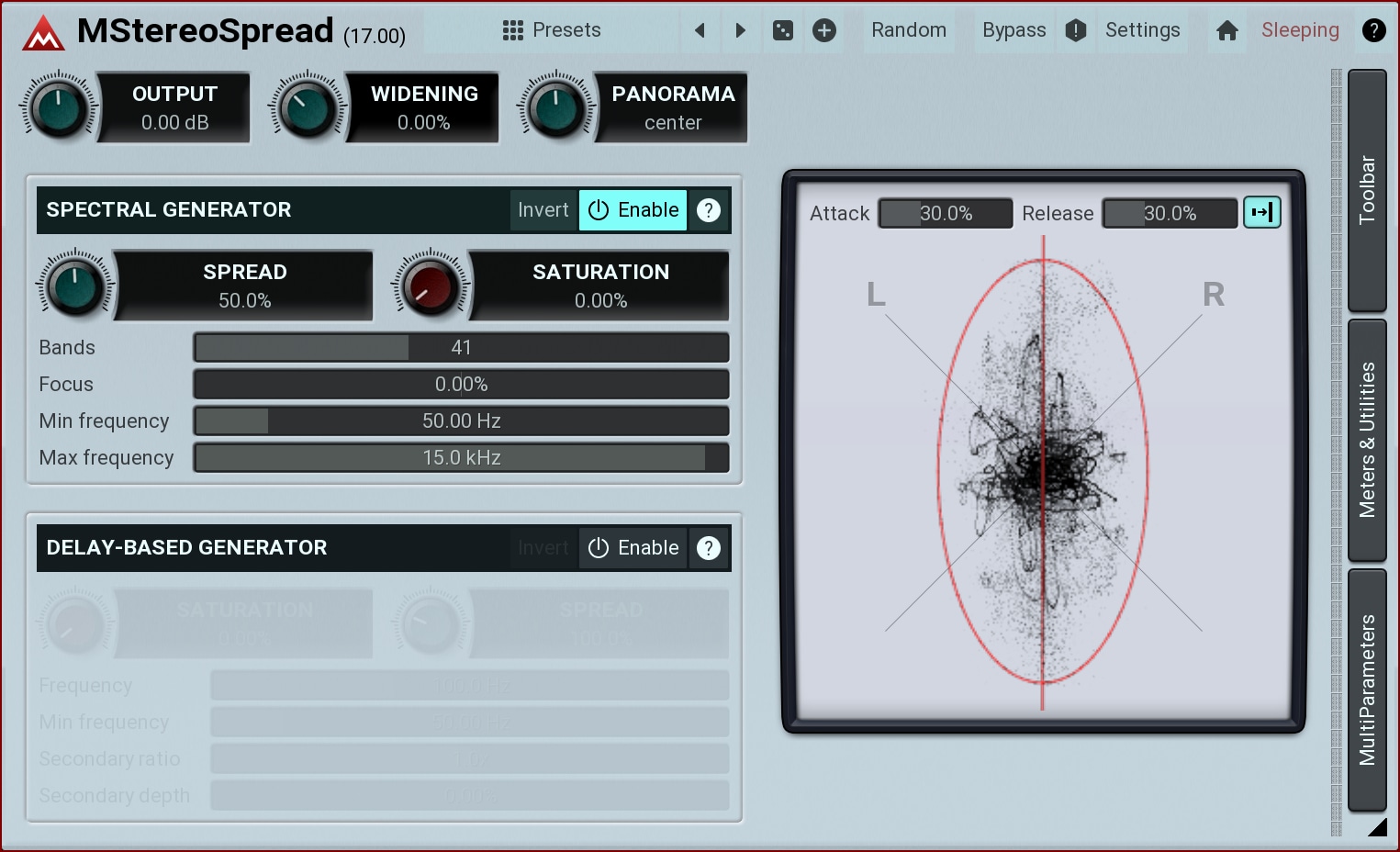Click the add preset plus icon

824,30
